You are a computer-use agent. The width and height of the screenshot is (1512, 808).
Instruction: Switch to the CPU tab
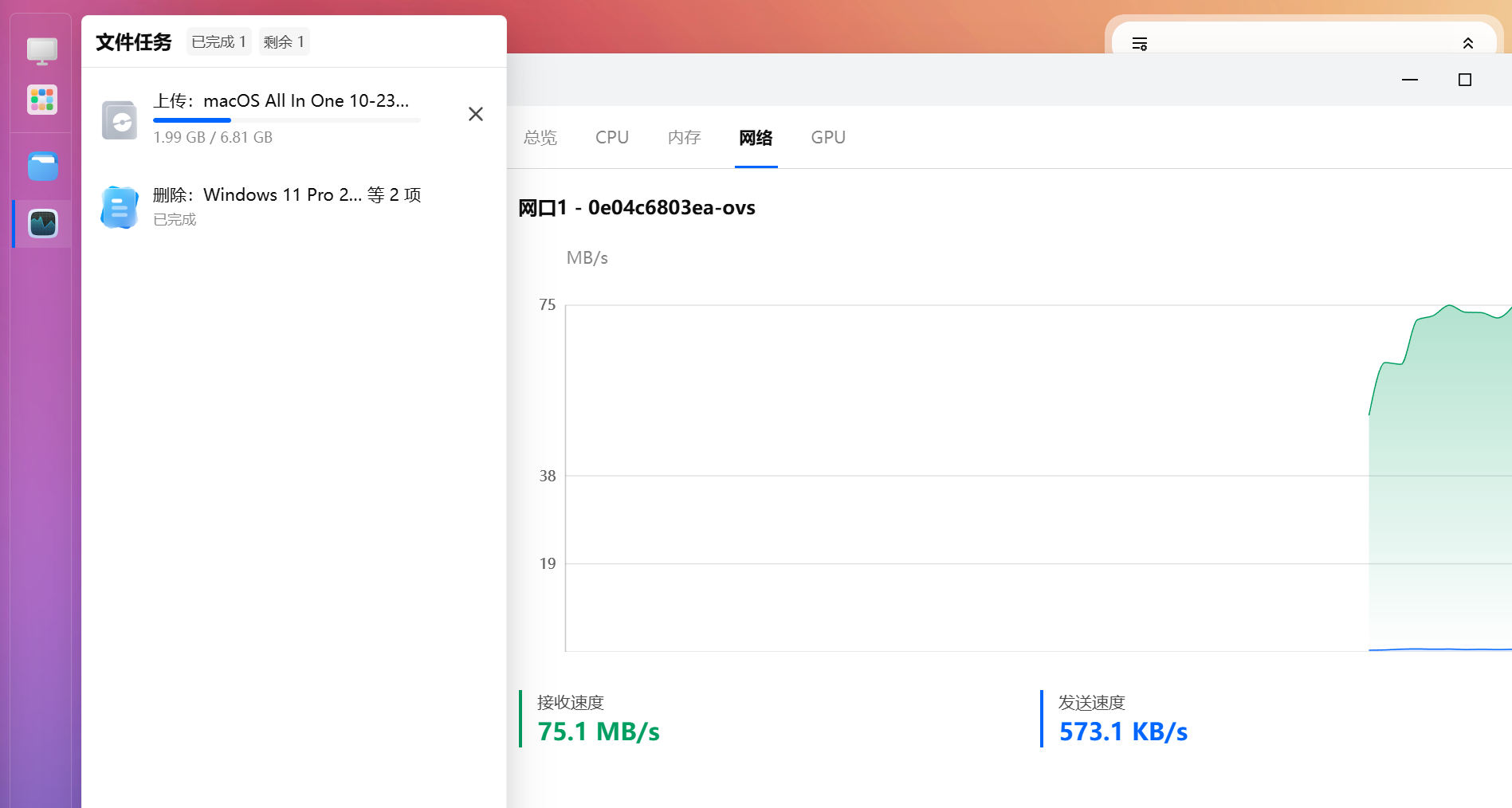tap(612, 138)
